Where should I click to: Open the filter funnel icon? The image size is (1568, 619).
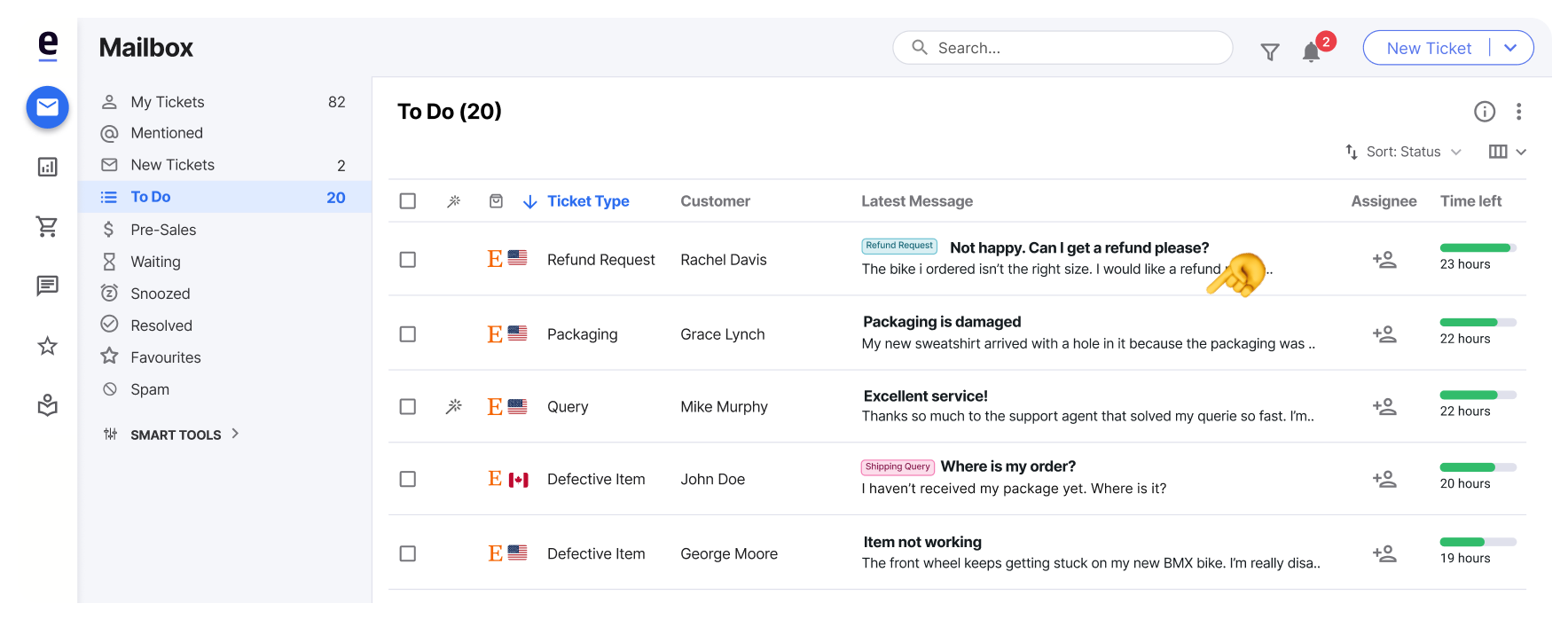click(x=1269, y=52)
